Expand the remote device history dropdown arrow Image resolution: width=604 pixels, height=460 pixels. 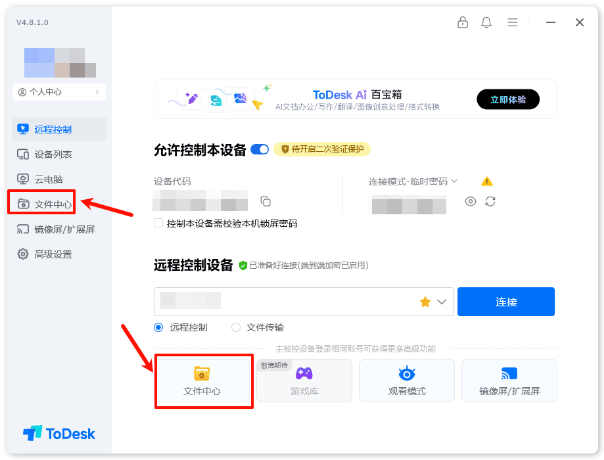pos(441,302)
